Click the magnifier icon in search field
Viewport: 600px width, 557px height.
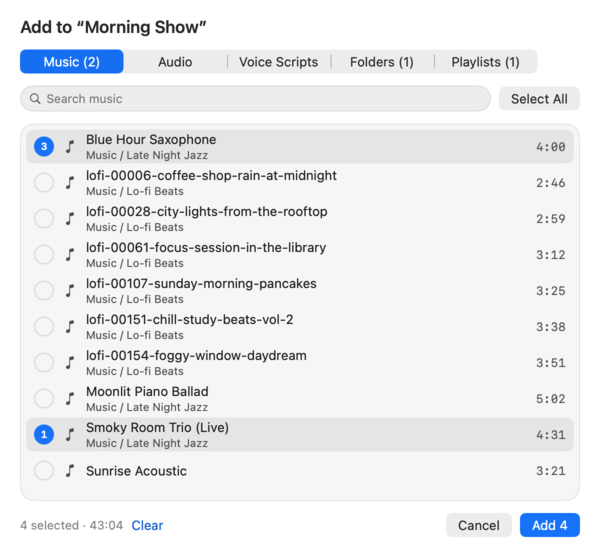(x=35, y=99)
